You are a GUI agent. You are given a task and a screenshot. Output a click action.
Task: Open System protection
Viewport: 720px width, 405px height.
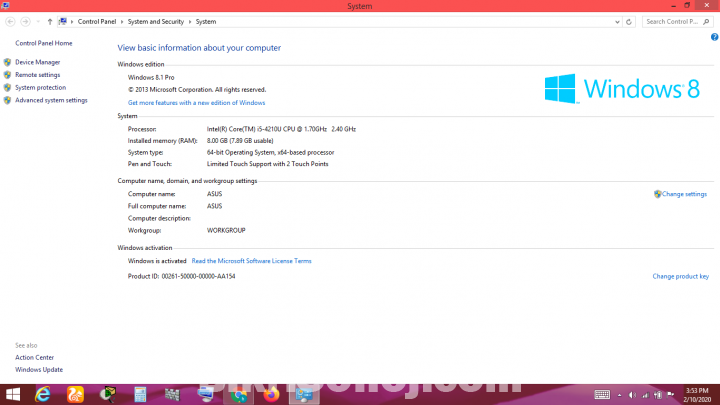pyautogui.click(x=40, y=87)
